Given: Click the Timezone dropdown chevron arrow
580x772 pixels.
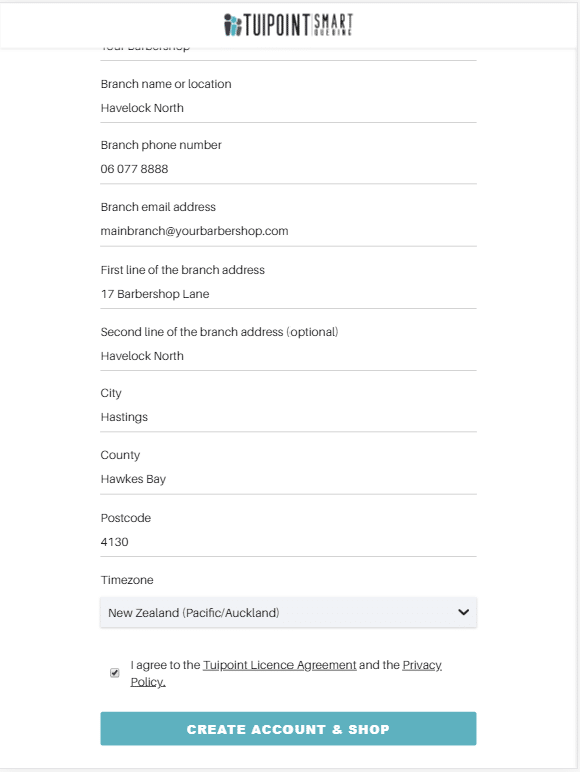Looking at the screenshot, I should click(463, 612).
